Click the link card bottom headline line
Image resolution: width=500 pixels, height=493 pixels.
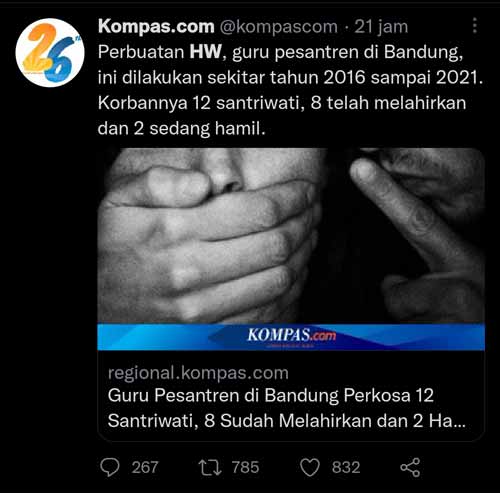pos(287,421)
